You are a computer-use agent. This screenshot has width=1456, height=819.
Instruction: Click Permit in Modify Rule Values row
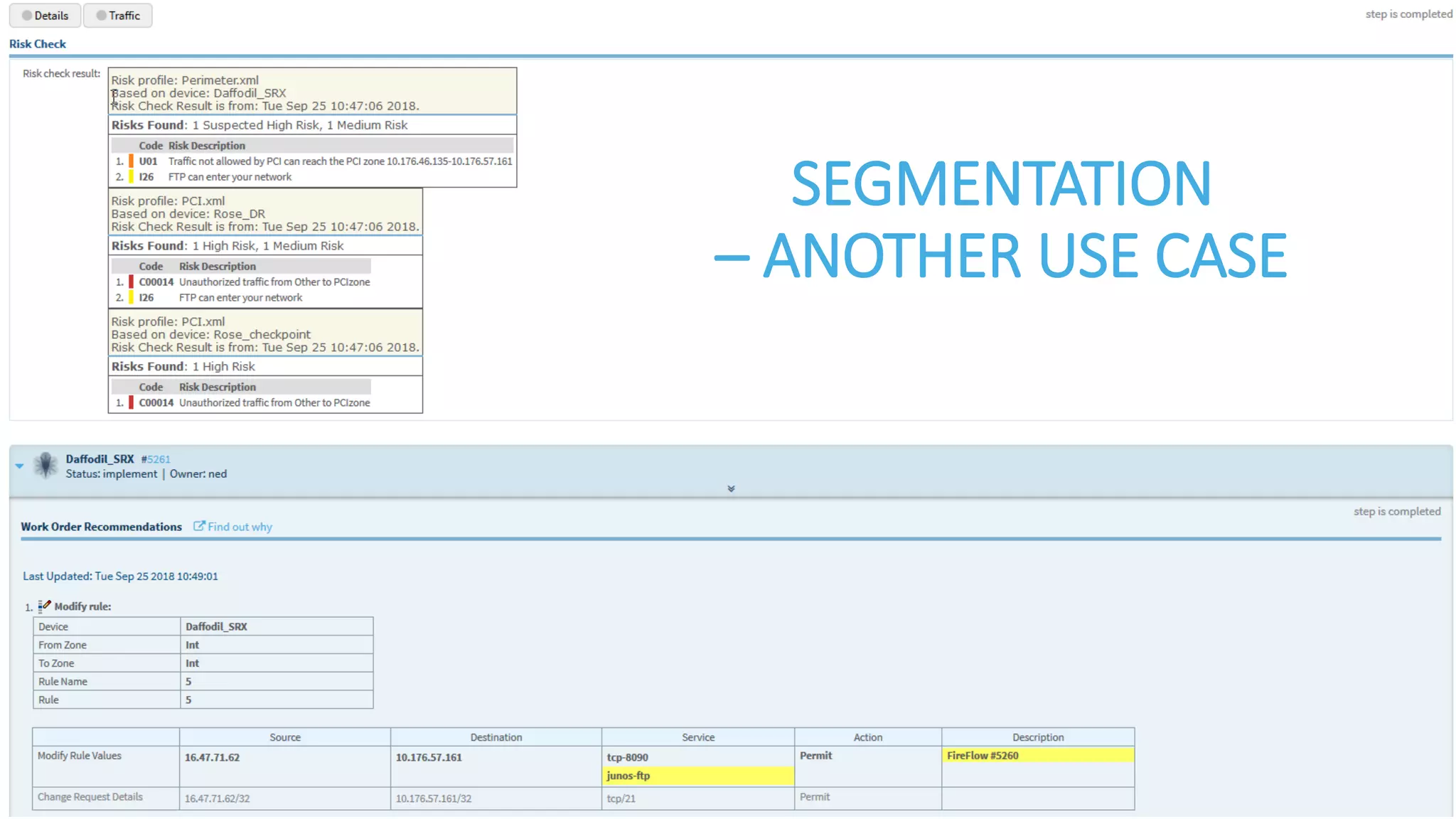click(x=815, y=756)
